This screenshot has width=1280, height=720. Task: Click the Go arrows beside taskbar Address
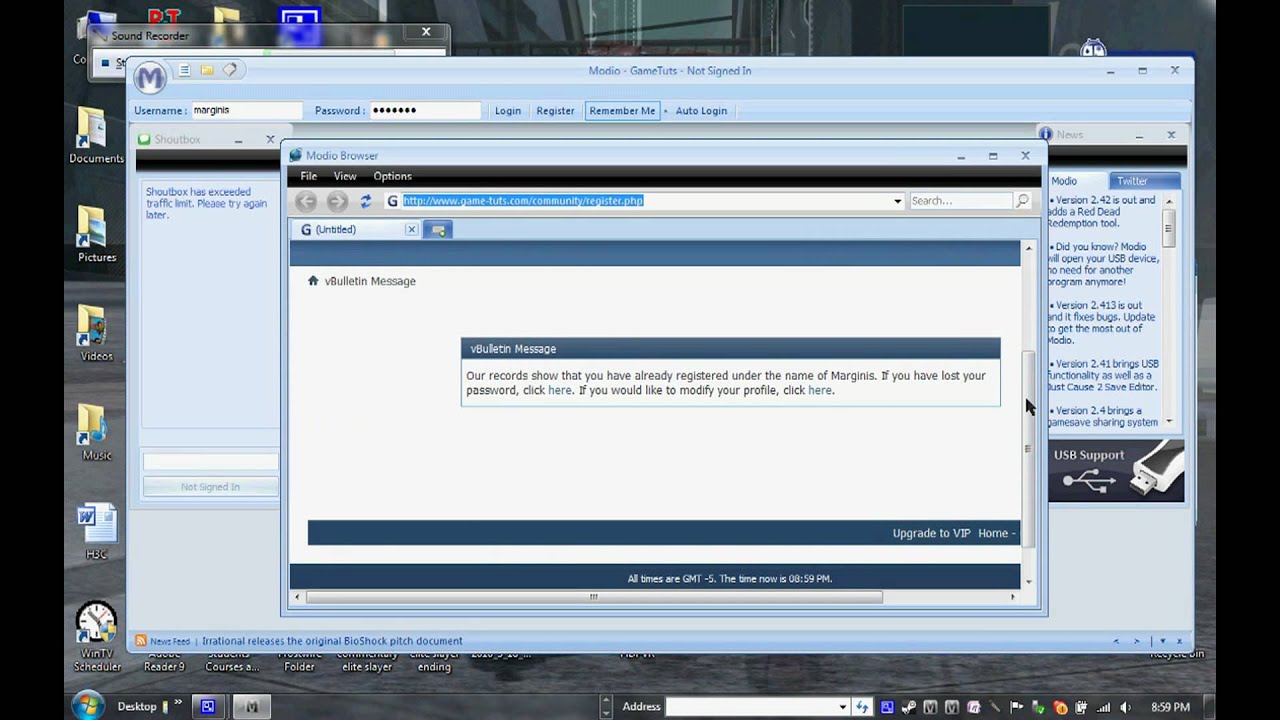coord(861,707)
